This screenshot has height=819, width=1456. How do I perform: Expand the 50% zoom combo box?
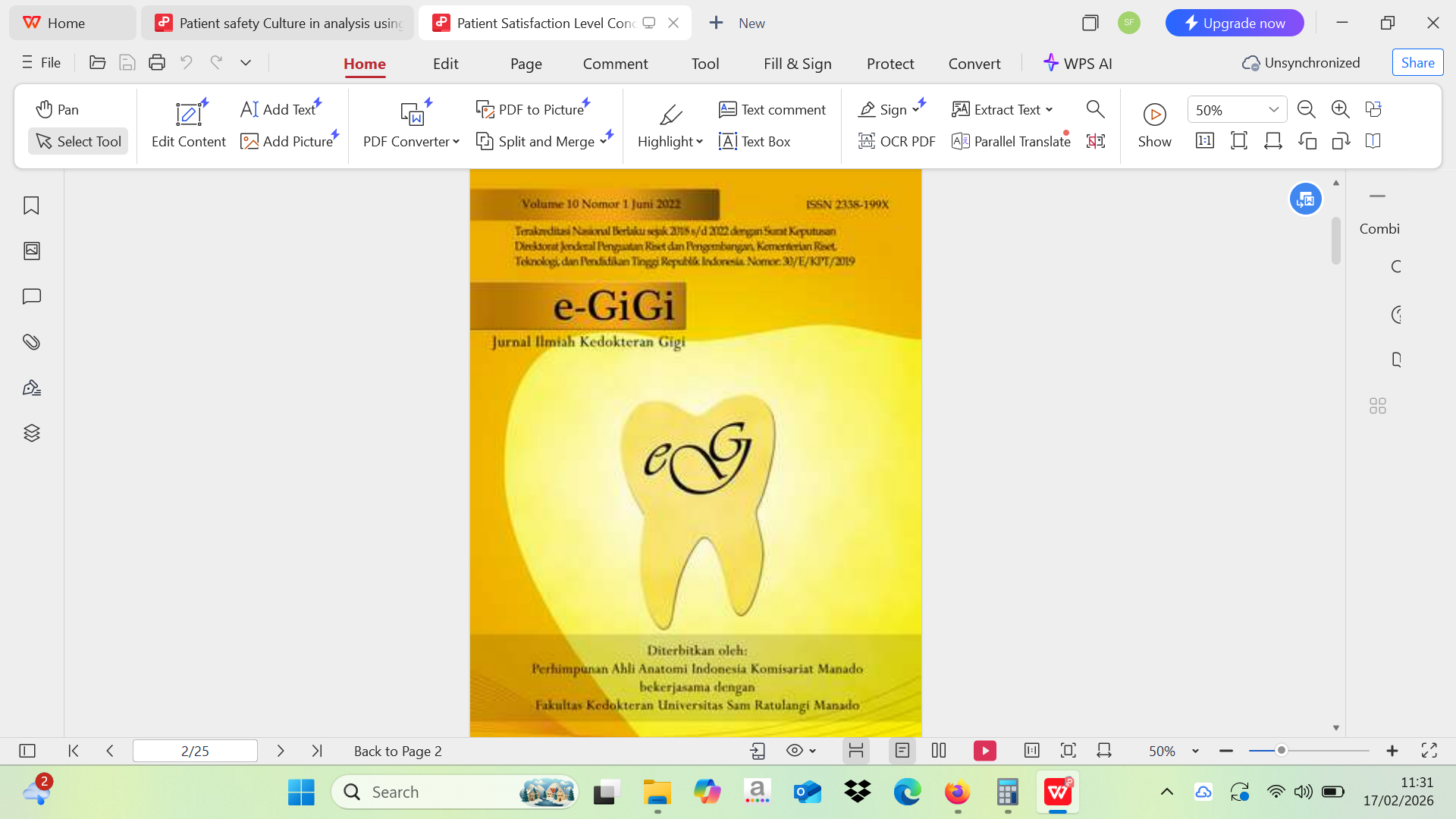(1273, 109)
